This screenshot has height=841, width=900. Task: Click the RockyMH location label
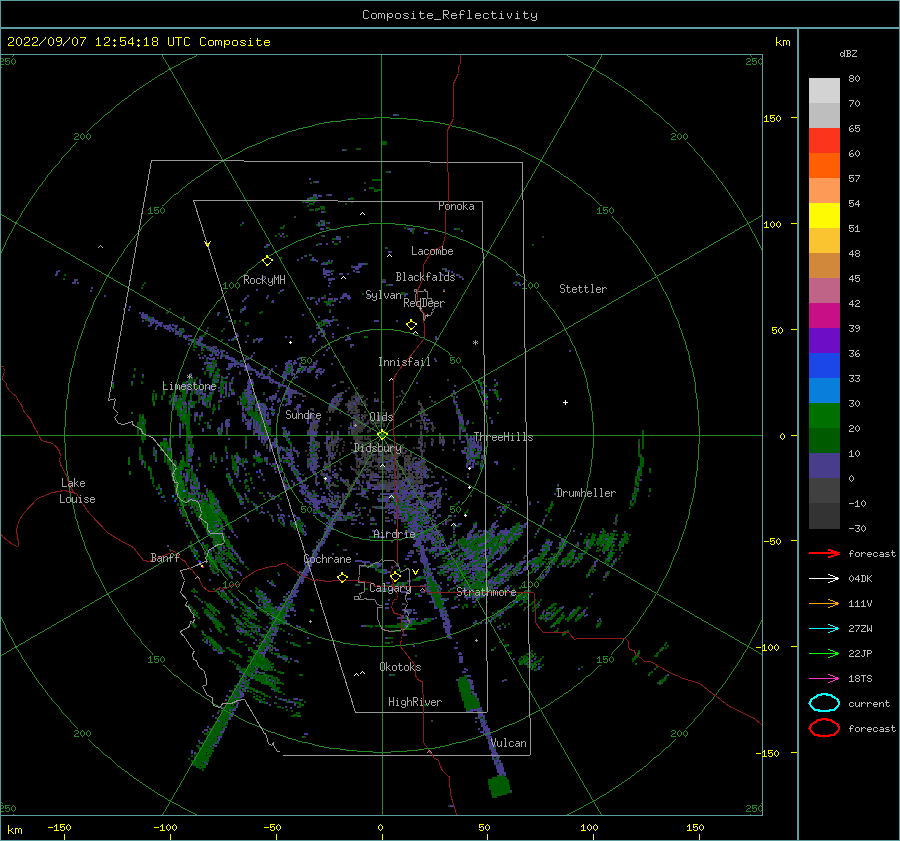click(264, 280)
